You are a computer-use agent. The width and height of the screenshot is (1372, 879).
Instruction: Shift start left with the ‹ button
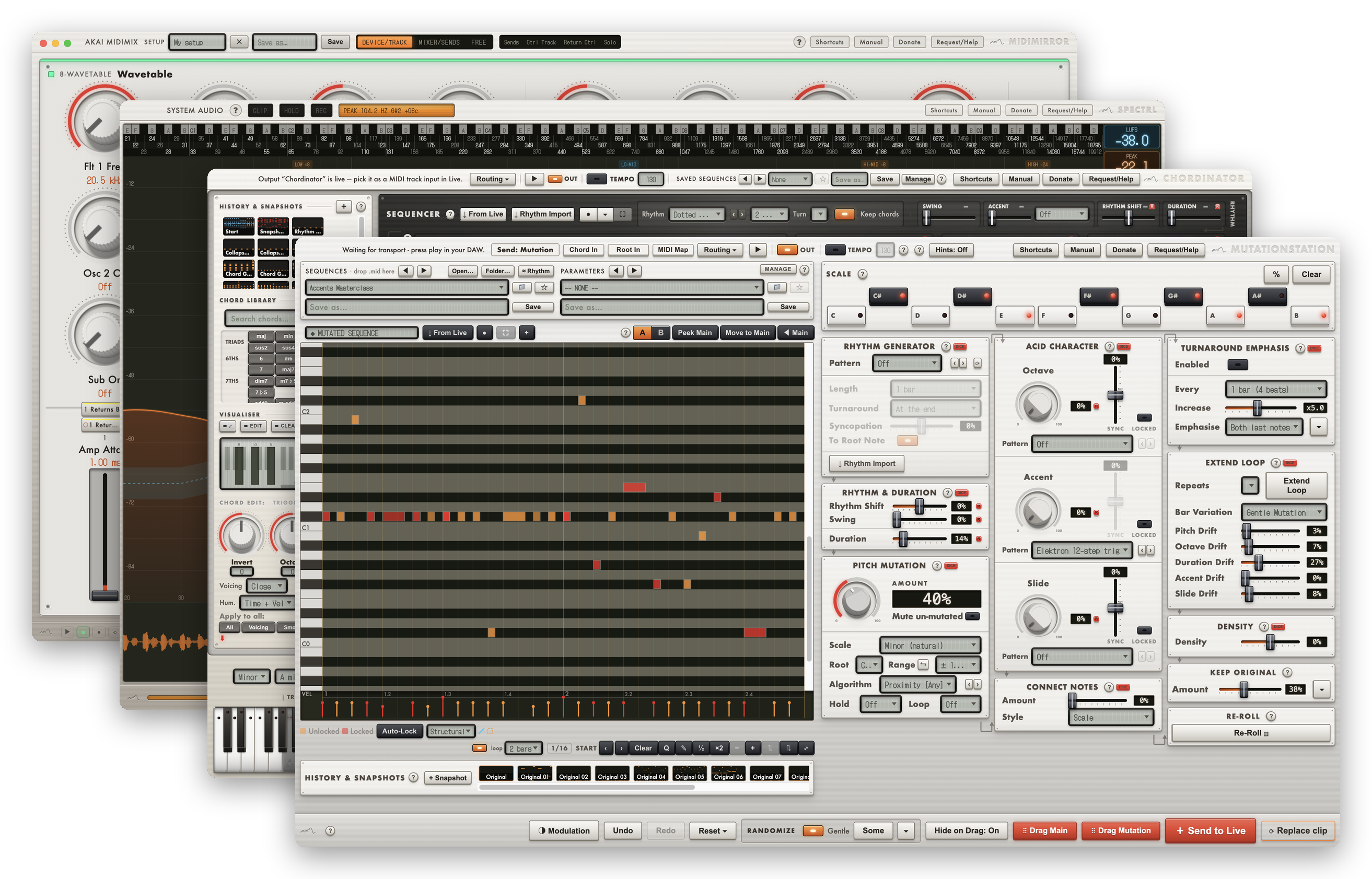[x=606, y=748]
